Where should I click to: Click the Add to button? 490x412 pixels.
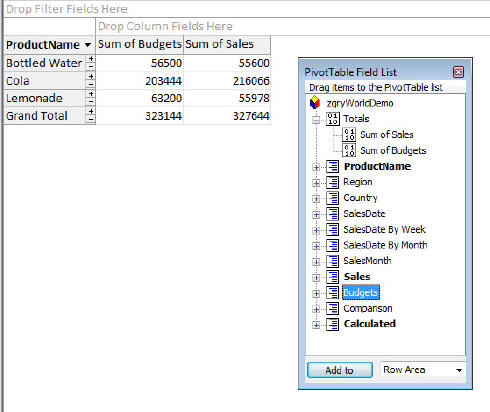pyautogui.click(x=340, y=370)
